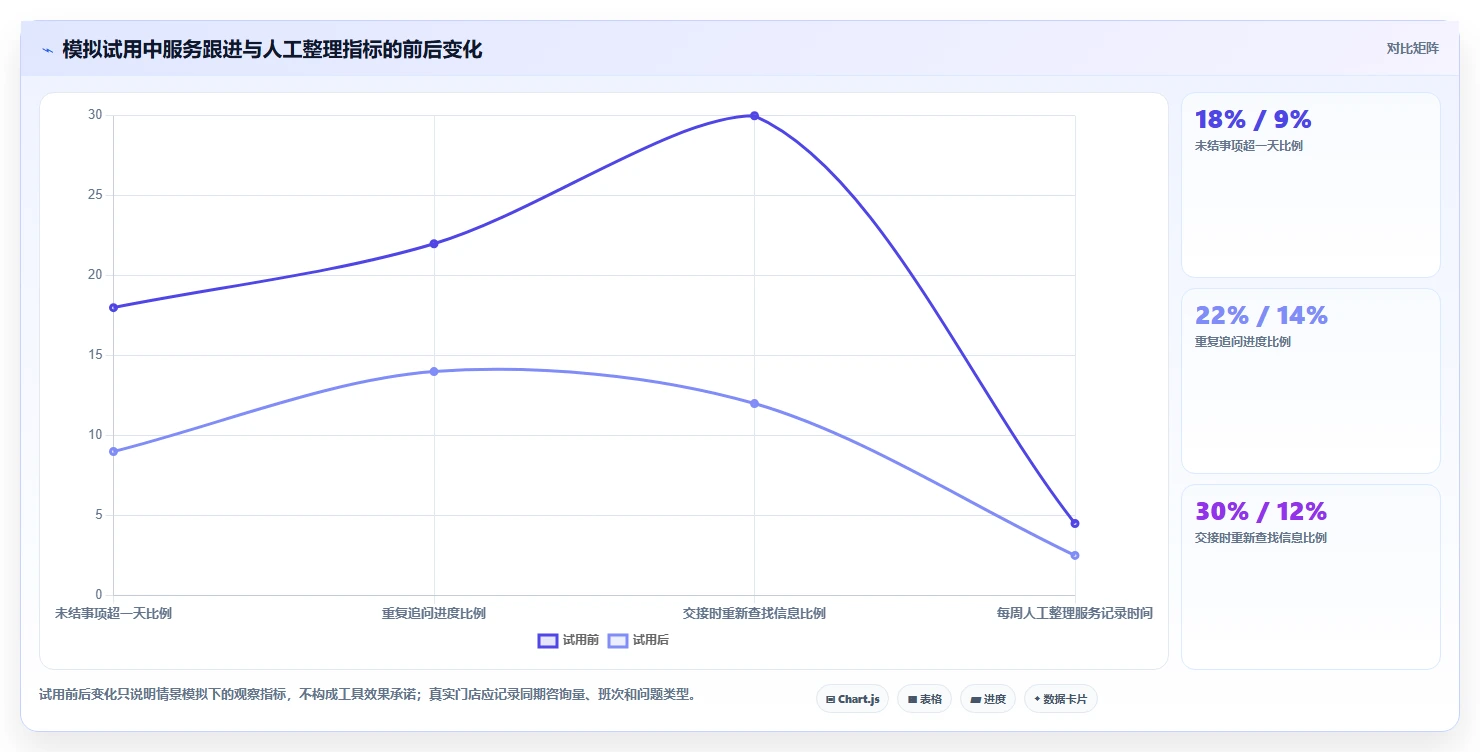Click the chart title 模拟试用中服务跟进 heading

point(272,49)
